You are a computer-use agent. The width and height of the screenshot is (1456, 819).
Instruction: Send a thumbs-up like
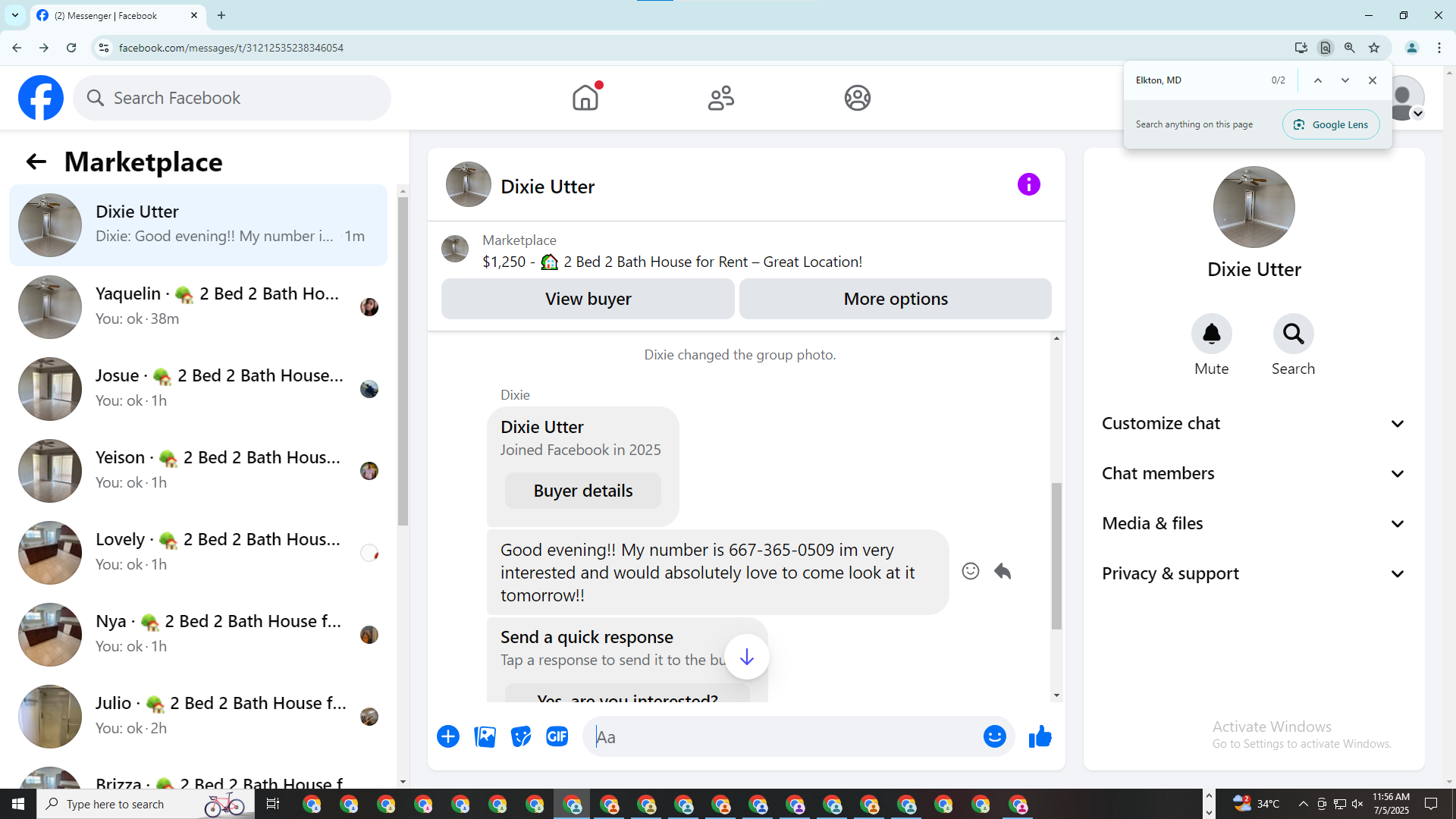coord(1040,736)
